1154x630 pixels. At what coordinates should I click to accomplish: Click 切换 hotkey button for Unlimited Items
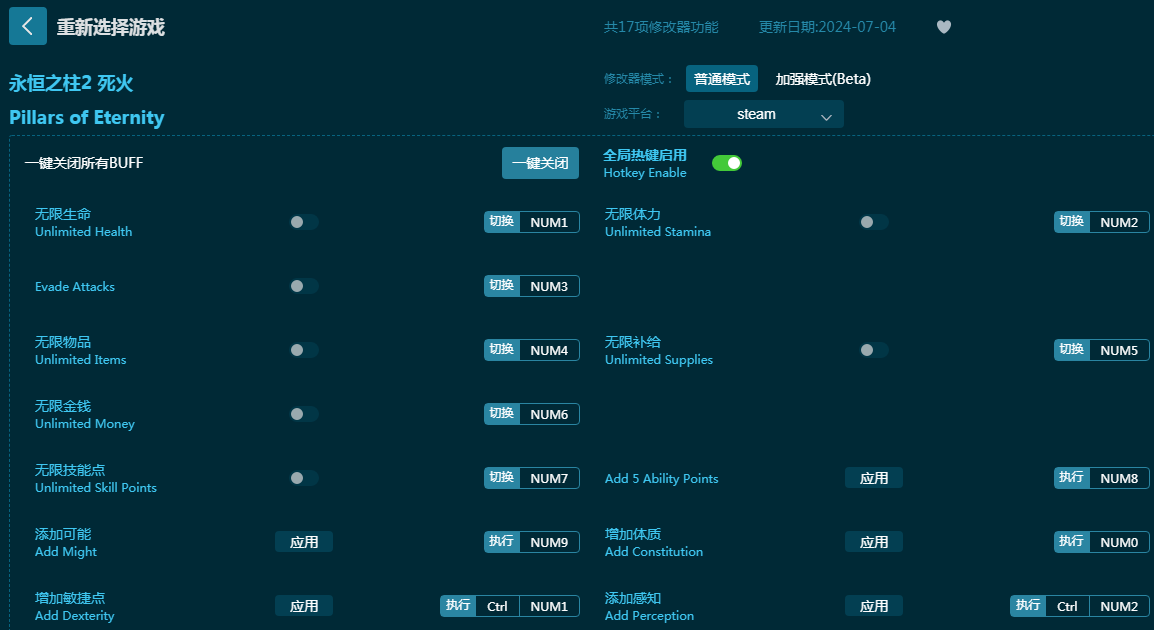(502, 350)
